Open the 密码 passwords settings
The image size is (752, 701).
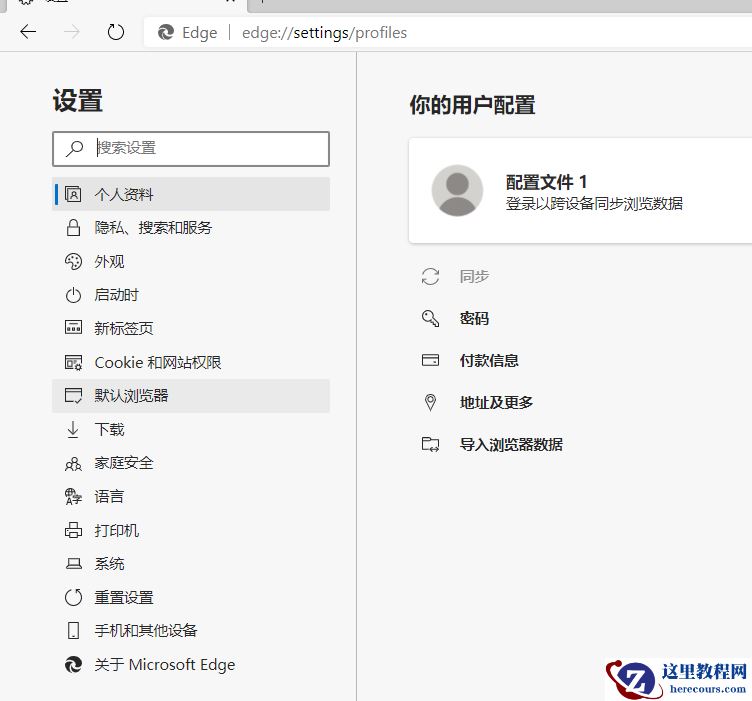pyautogui.click(x=474, y=318)
